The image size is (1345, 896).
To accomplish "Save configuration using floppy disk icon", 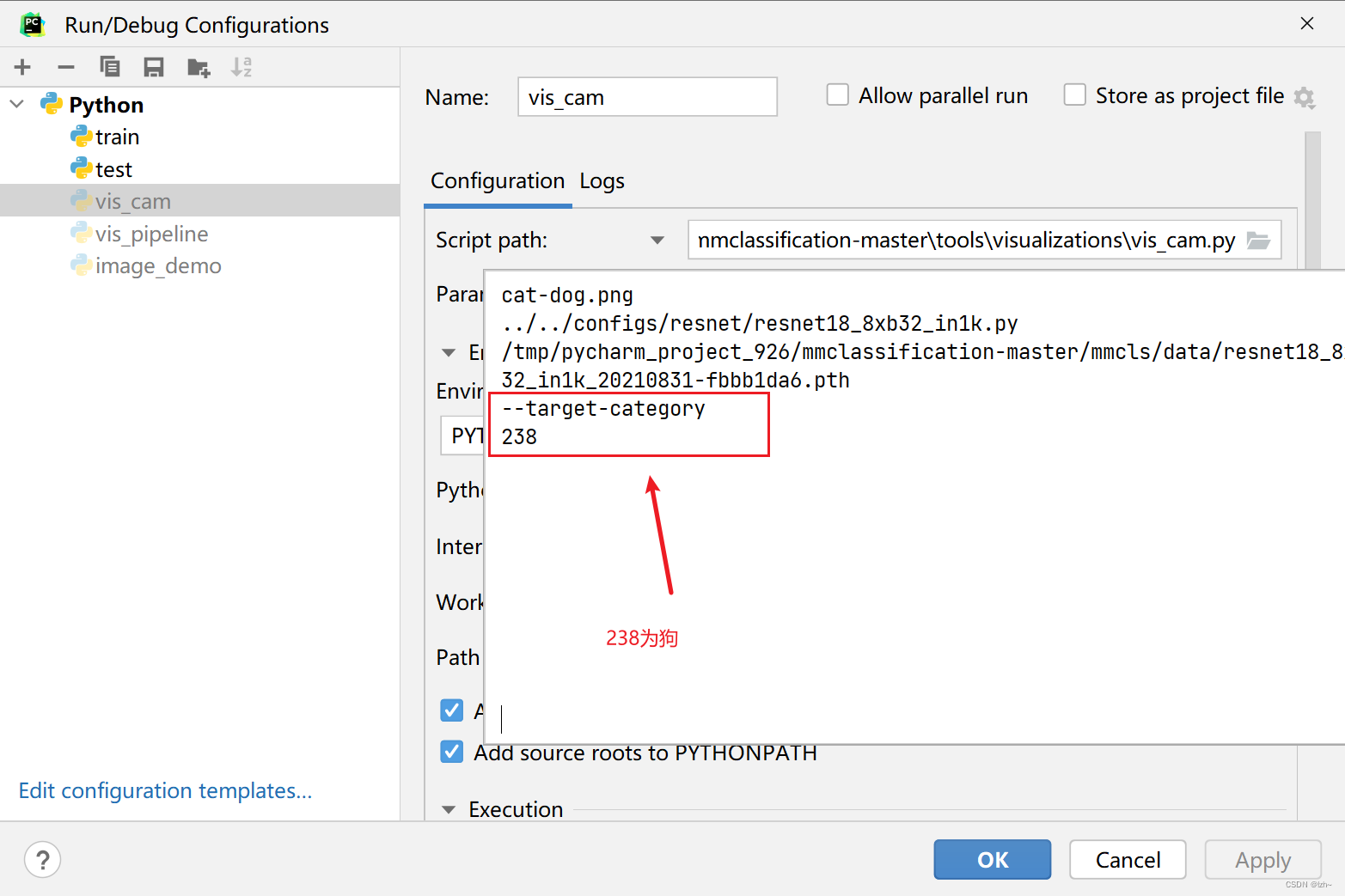I will click(x=154, y=67).
